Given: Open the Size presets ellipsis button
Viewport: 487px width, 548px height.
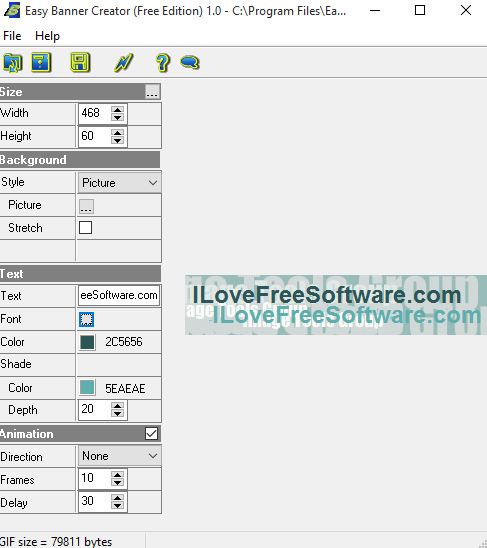Looking at the screenshot, I should coord(152,92).
